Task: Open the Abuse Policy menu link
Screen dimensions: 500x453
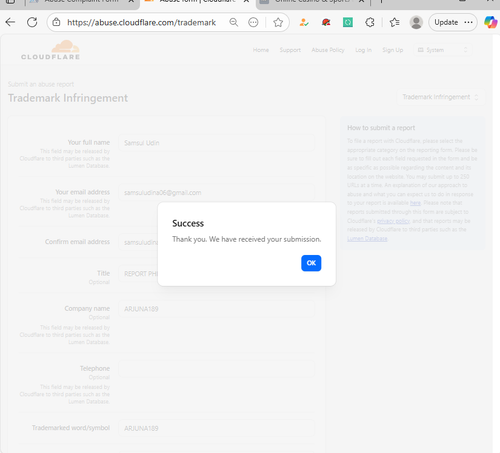Action: pyautogui.click(x=328, y=50)
